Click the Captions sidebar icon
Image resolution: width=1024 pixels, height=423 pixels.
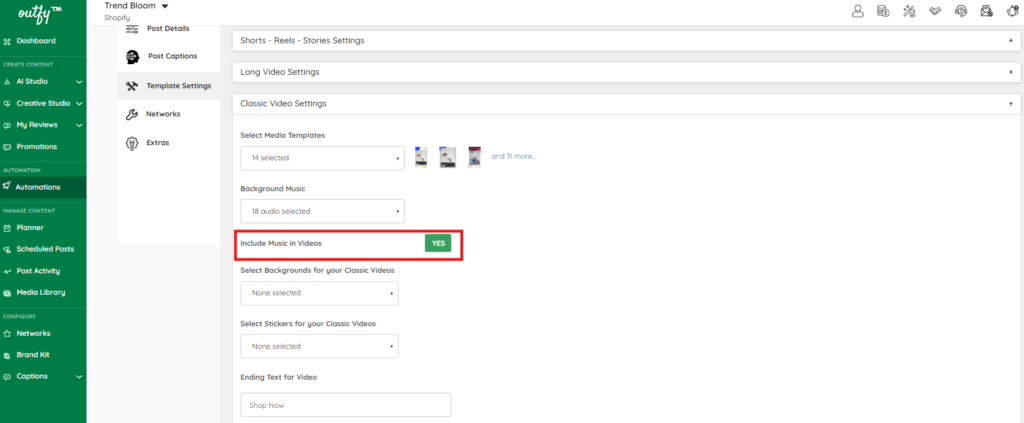tap(7, 377)
